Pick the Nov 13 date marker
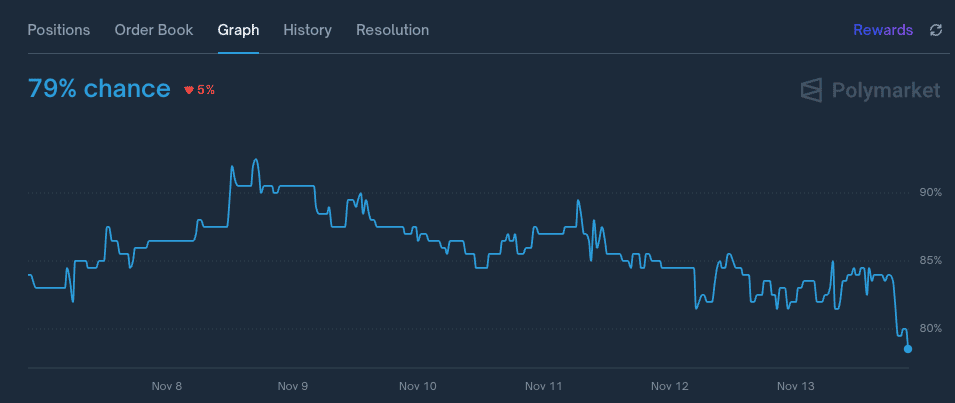 pyautogui.click(x=796, y=386)
